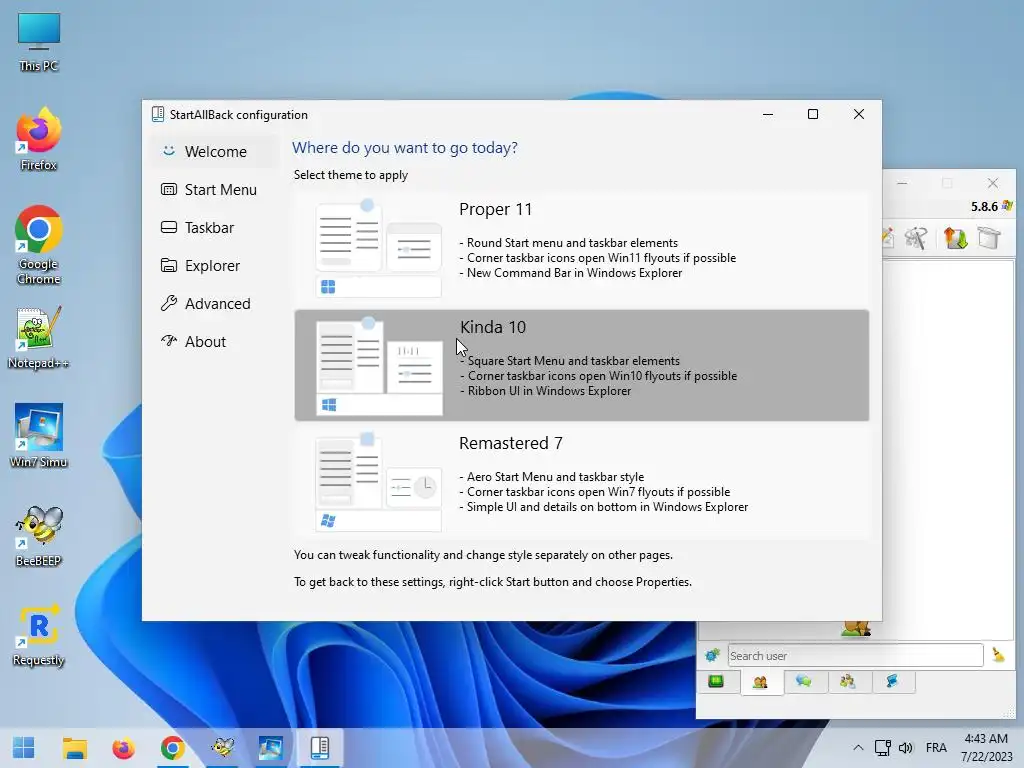Image resolution: width=1024 pixels, height=768 pixels.
Task: Click the Start Menu sidebar icon
Action: (x=168, y=189)
